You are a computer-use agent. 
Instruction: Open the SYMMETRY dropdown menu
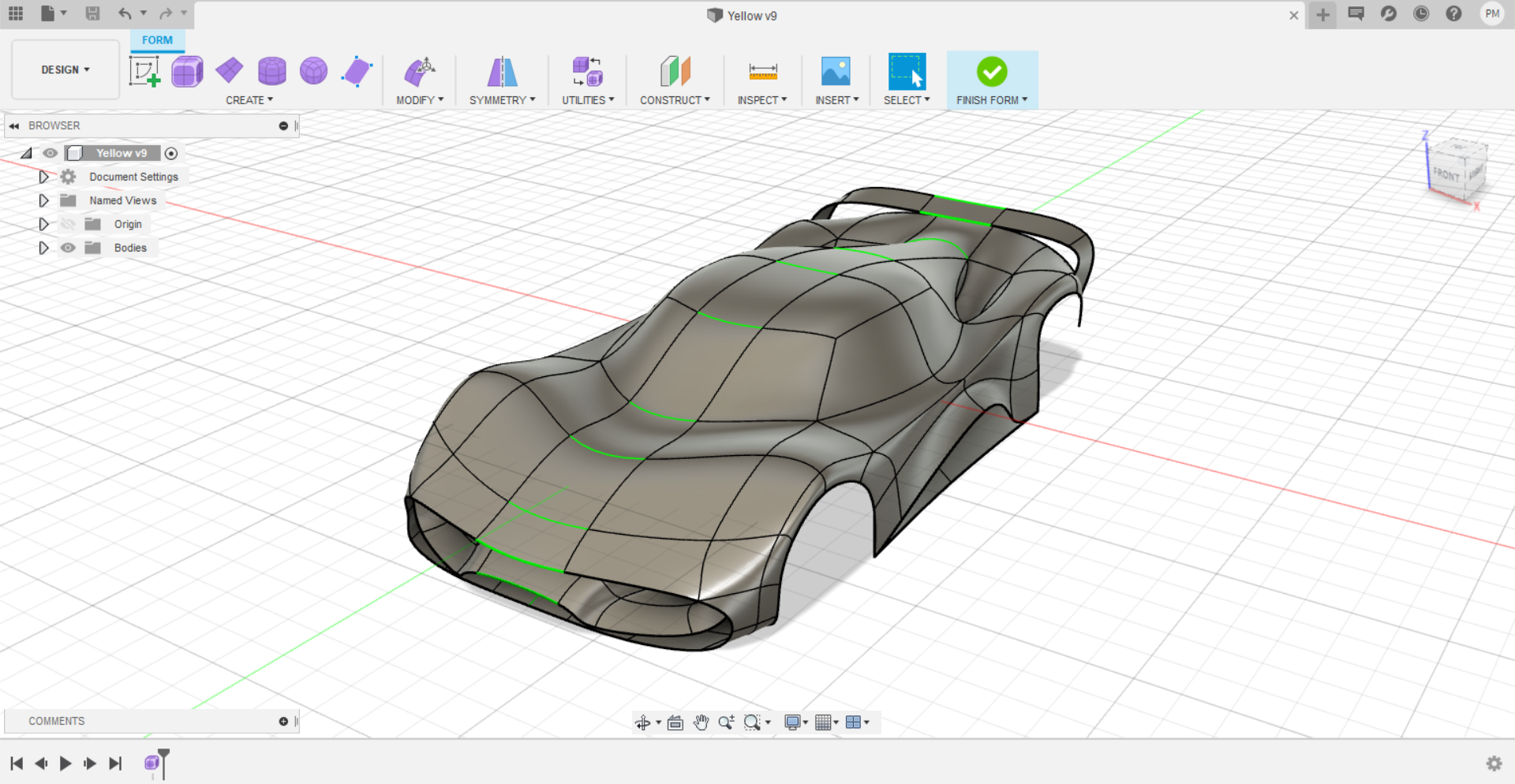tap(502, 100)
